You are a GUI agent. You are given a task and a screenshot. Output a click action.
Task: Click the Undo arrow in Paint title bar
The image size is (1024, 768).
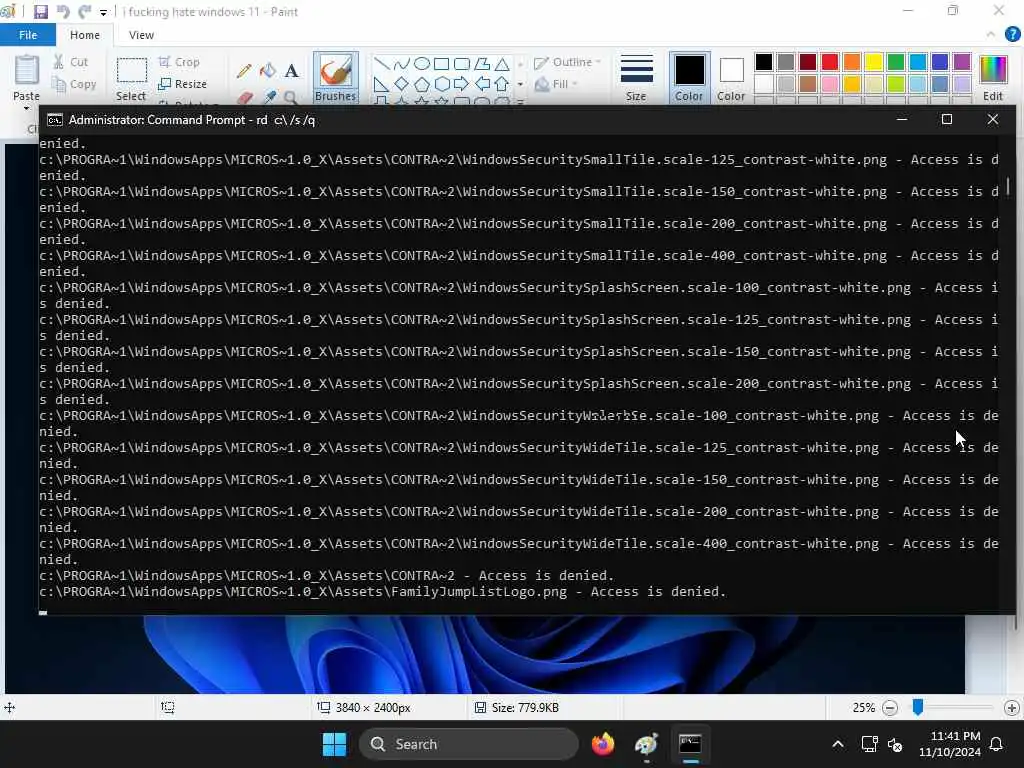[63, 11]
